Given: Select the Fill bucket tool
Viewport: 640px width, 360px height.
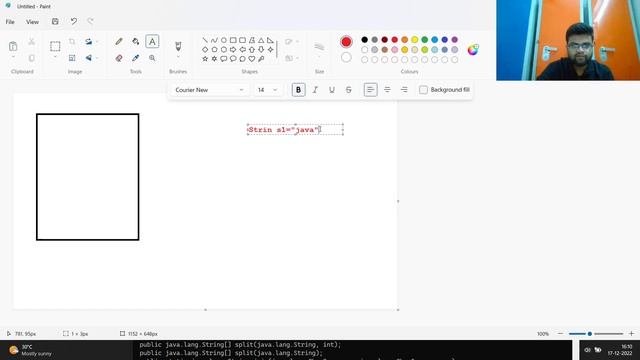Looking at the screenshot, I should tap(136, 41).
